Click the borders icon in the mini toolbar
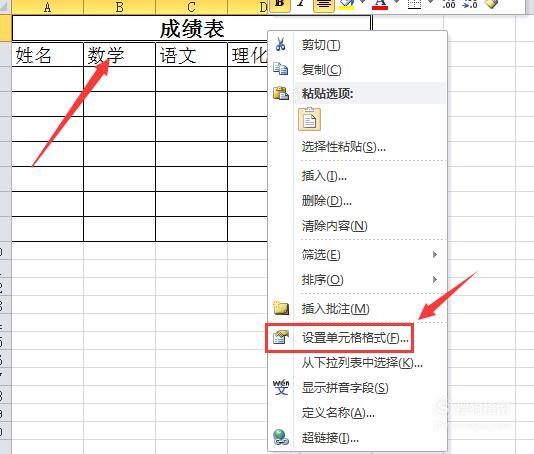Viewport: 534px width, 454px height. point(414,4)
